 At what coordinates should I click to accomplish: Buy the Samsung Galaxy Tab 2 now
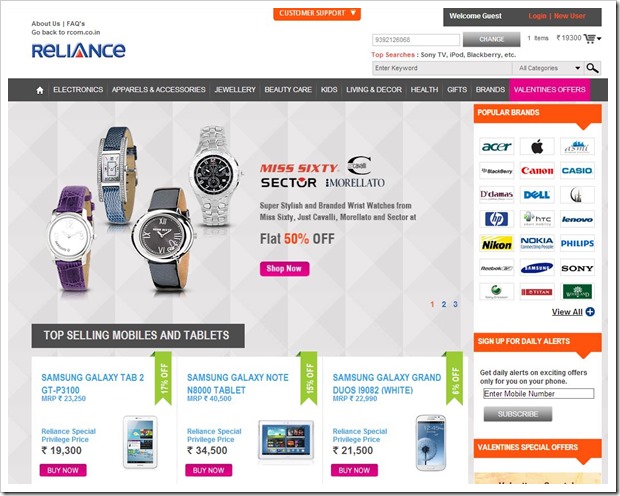tap(63, 470)
